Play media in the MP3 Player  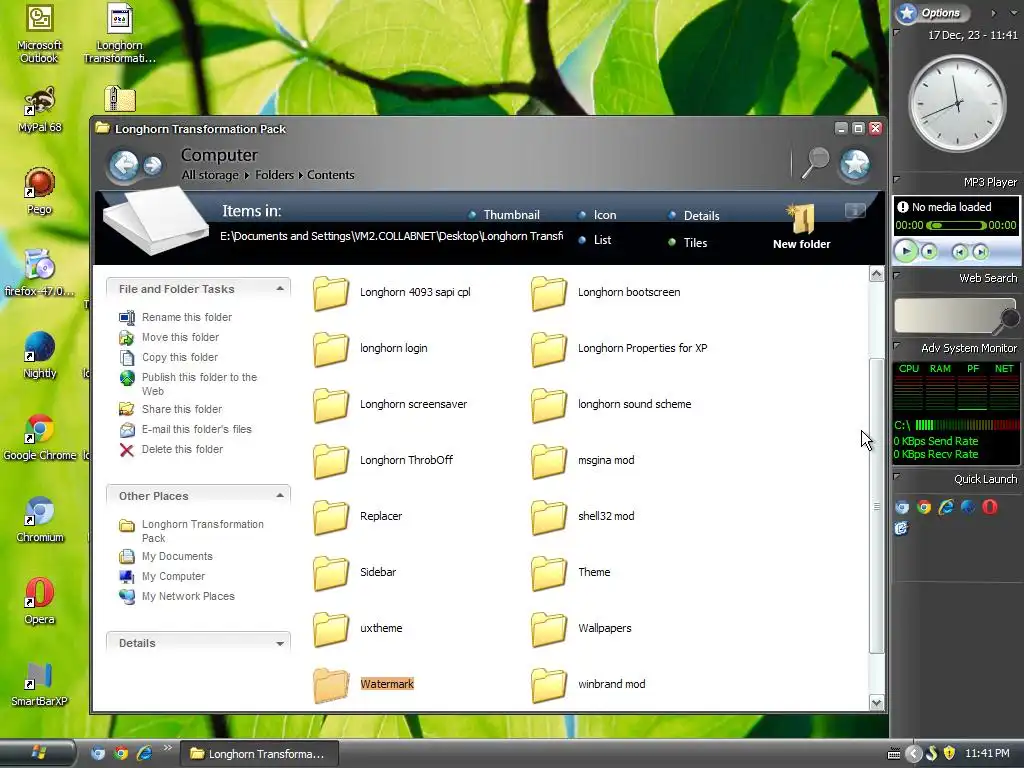(x=905, y=251)
